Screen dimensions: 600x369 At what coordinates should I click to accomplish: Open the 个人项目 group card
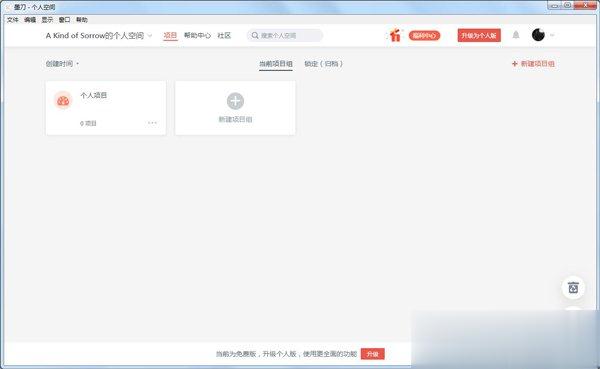[106, 108]
